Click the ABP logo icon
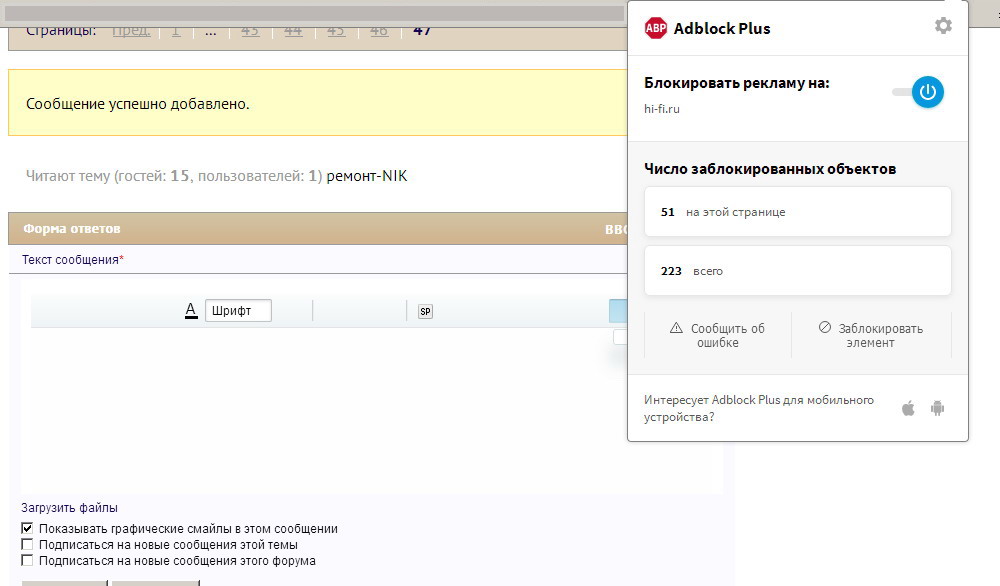The image size is (1000, 586). (x=656, y=28)
